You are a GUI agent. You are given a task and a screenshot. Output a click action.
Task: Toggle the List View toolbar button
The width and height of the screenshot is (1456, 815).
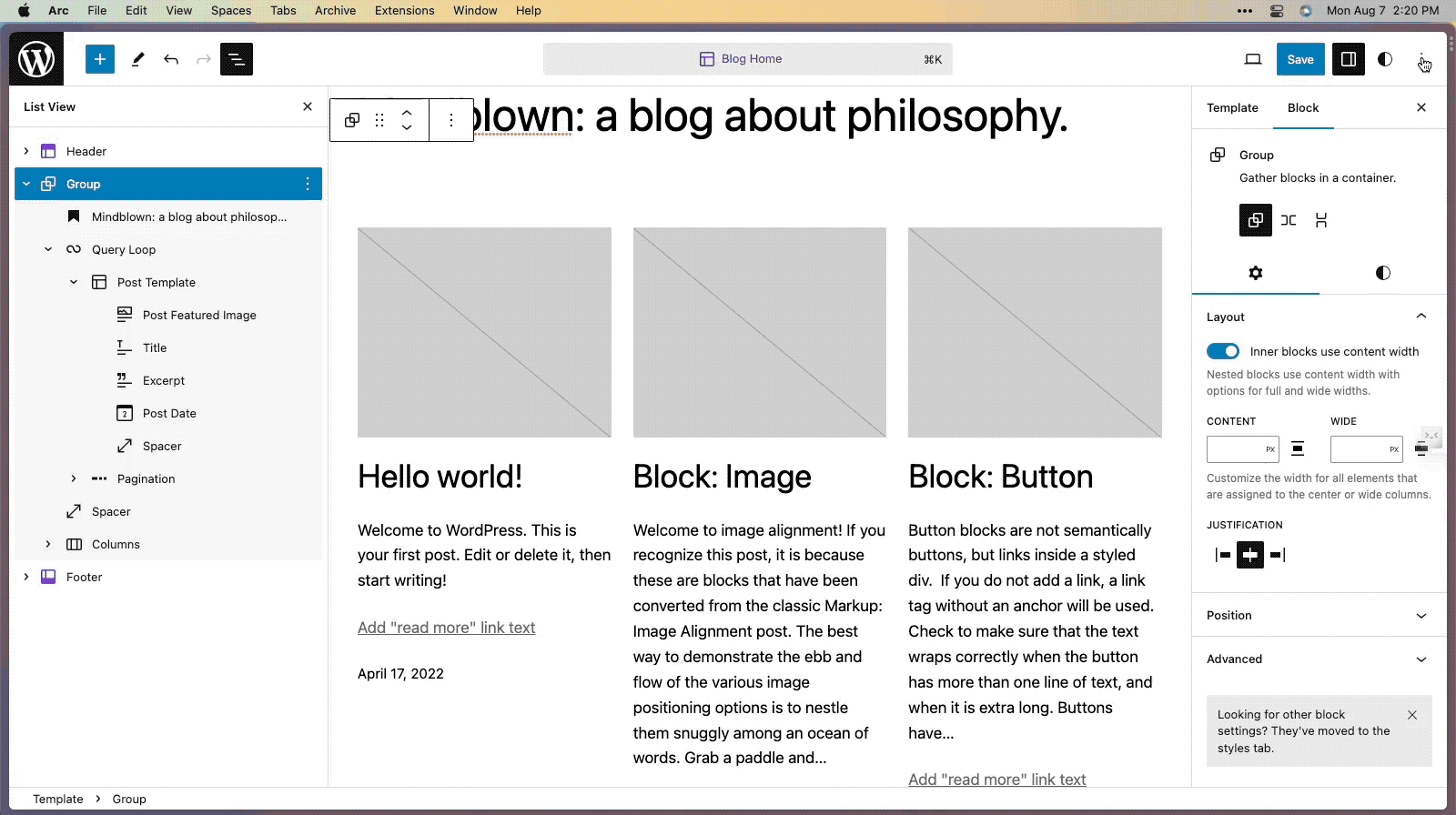click(x=237, y=59)
